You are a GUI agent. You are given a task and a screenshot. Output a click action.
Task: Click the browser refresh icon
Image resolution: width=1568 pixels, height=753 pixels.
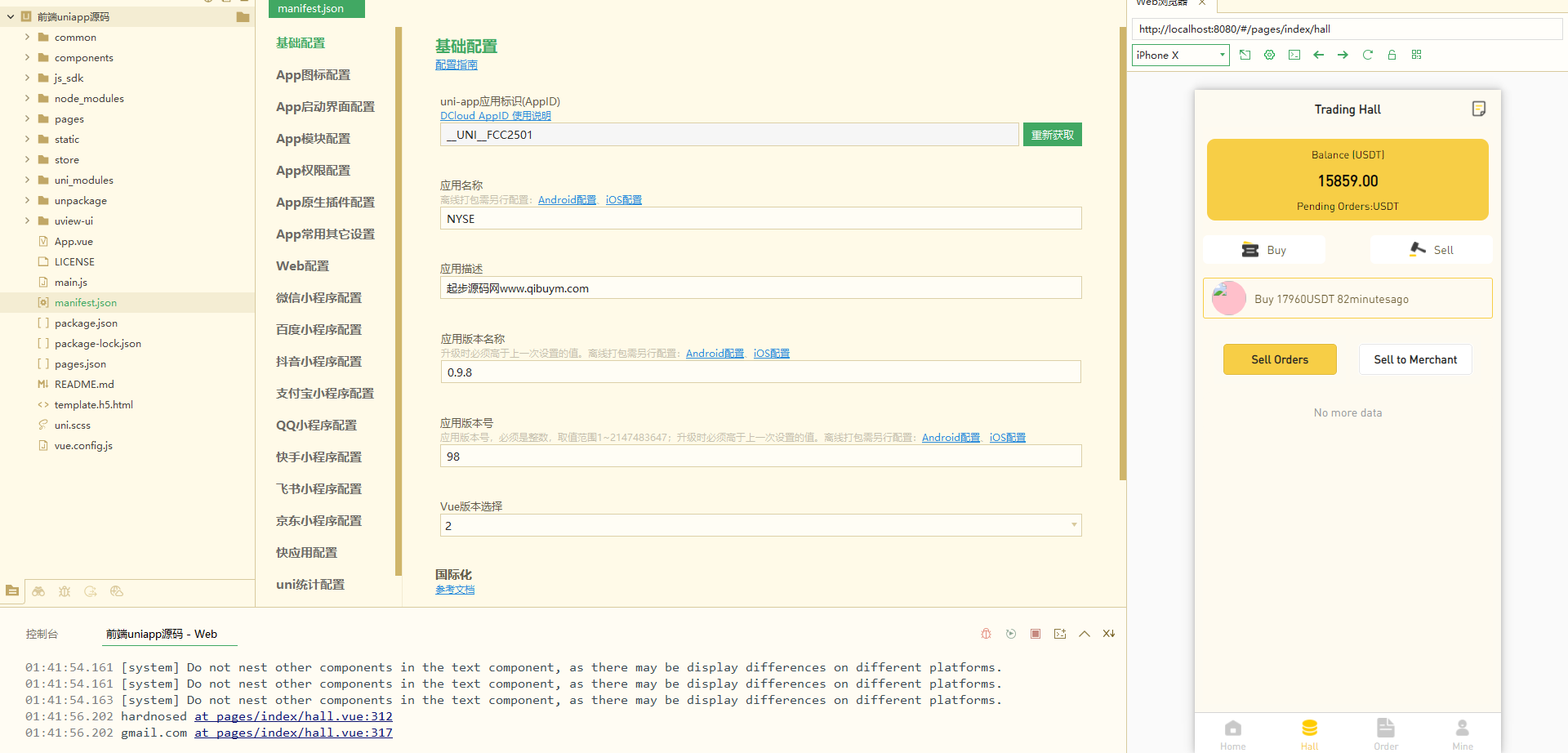click(1367, 55)
